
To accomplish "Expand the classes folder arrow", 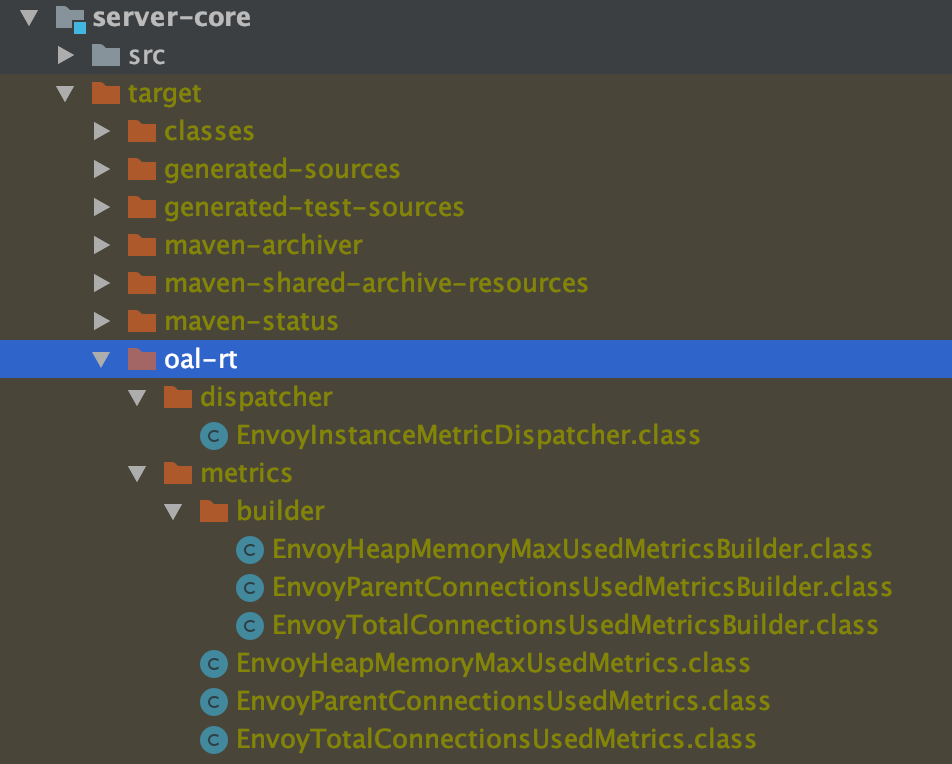I will 101,131.
